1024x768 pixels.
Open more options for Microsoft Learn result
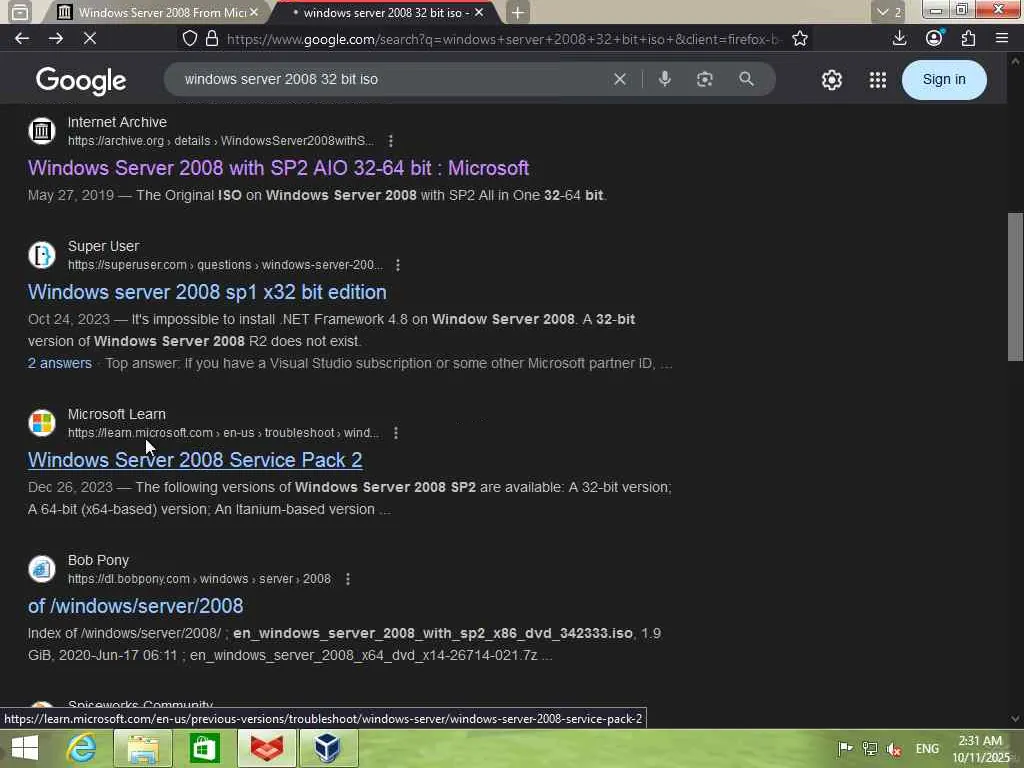pos(396,432)
